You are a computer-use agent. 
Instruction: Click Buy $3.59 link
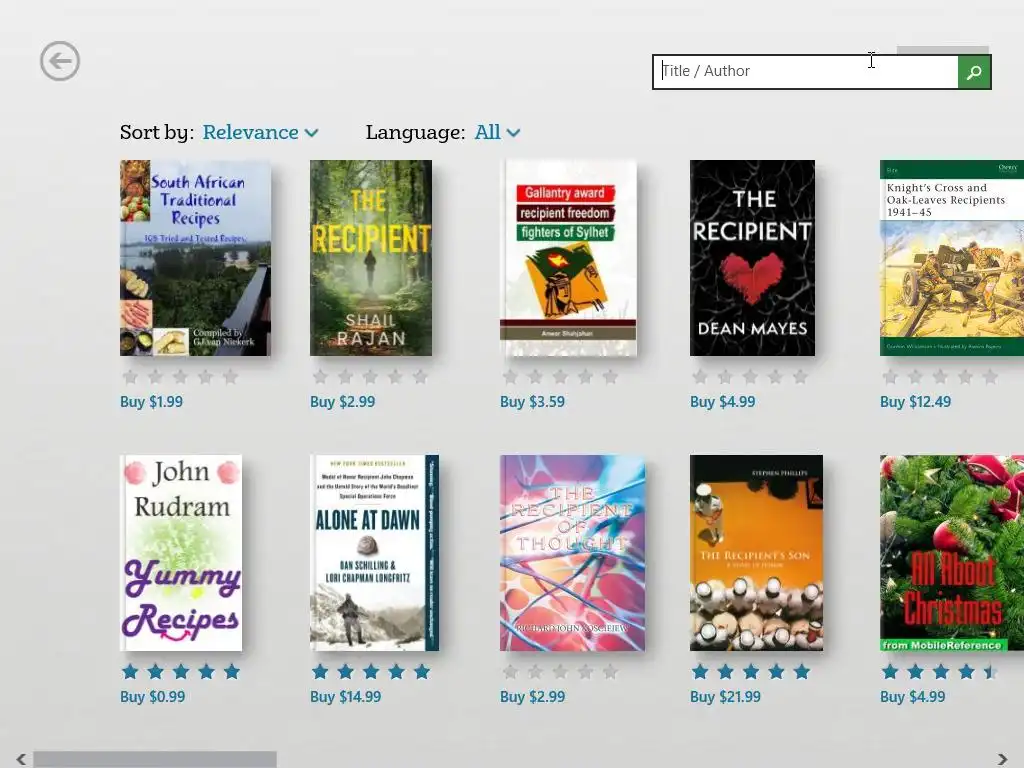(x=532, y=402)
